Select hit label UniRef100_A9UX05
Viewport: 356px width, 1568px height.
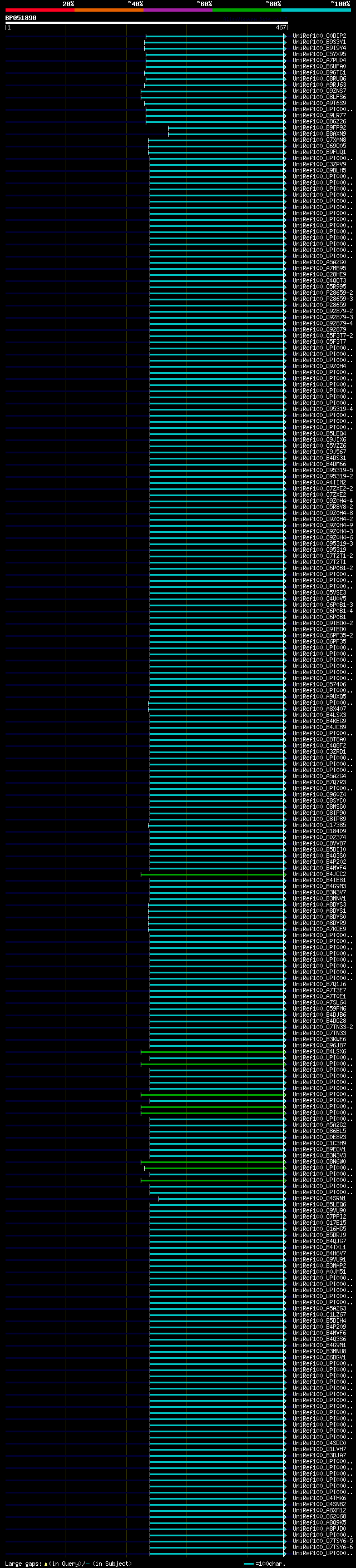point(319,696)
